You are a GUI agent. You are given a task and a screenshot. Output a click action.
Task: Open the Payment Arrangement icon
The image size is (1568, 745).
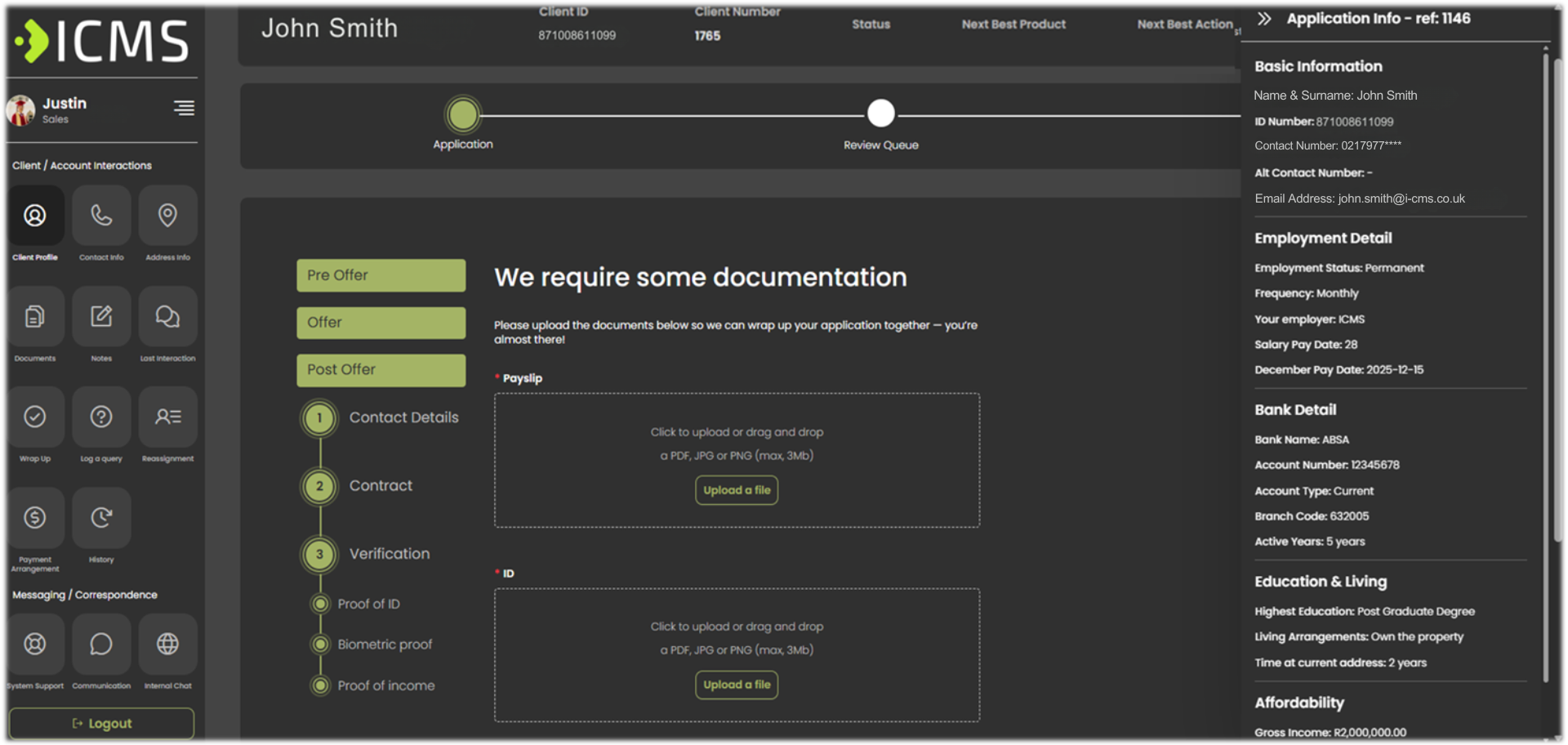(35, 517)
